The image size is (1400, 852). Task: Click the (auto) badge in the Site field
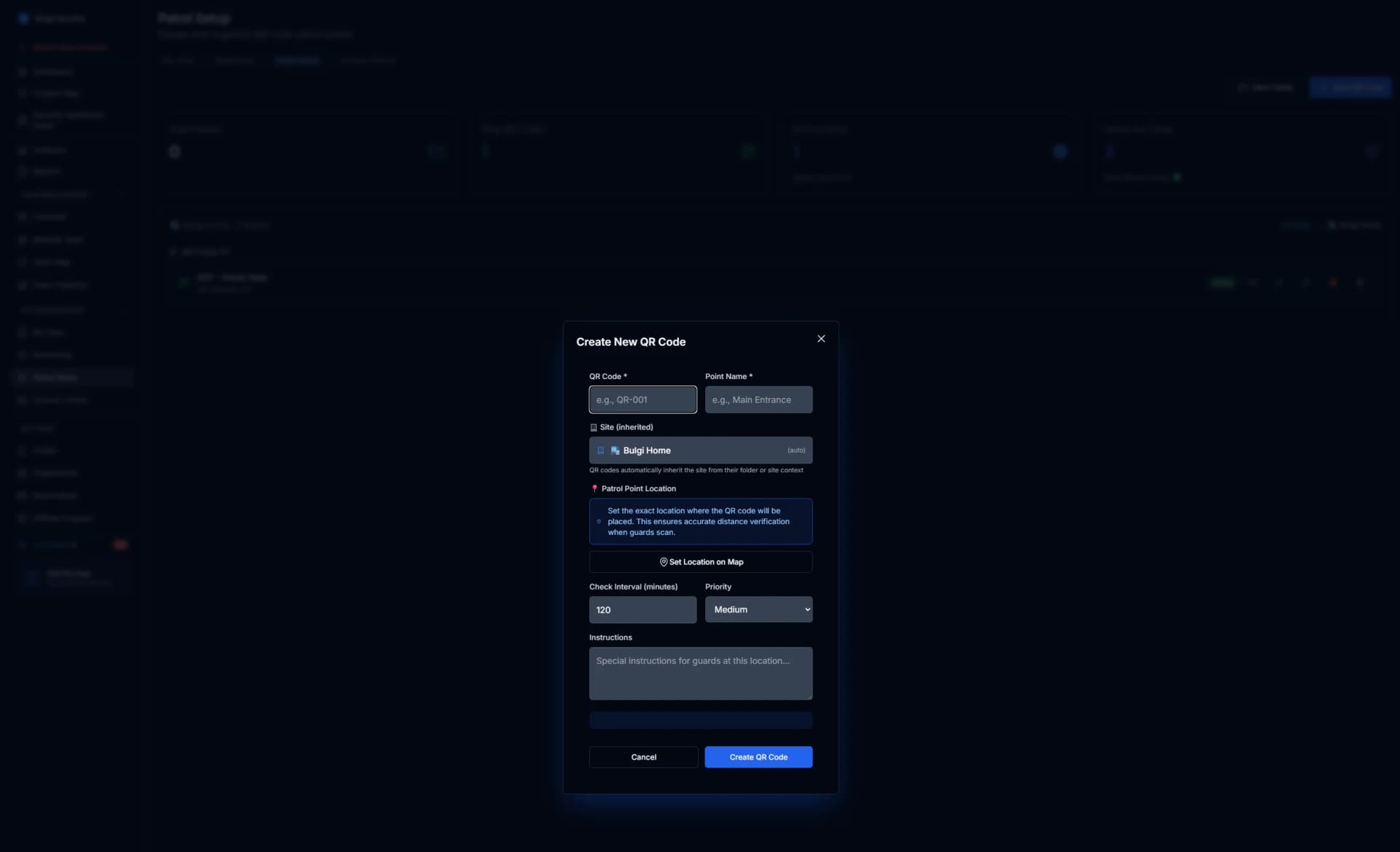(x=796, y=450)
